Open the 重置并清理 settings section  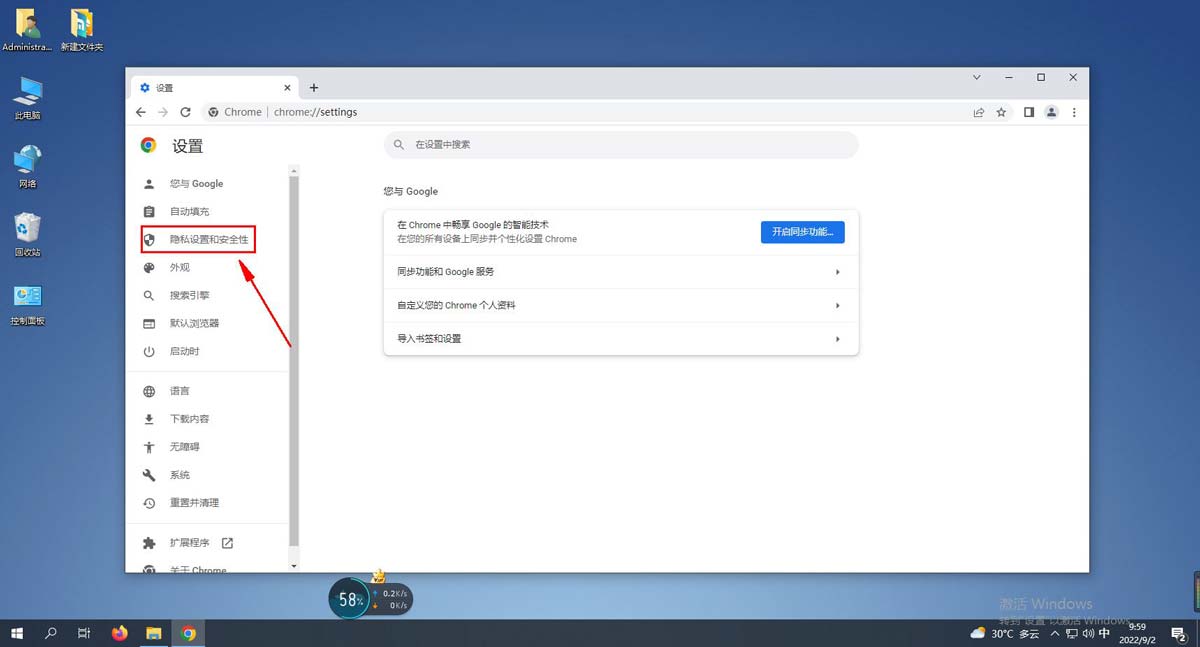click(x=194, y=503)
